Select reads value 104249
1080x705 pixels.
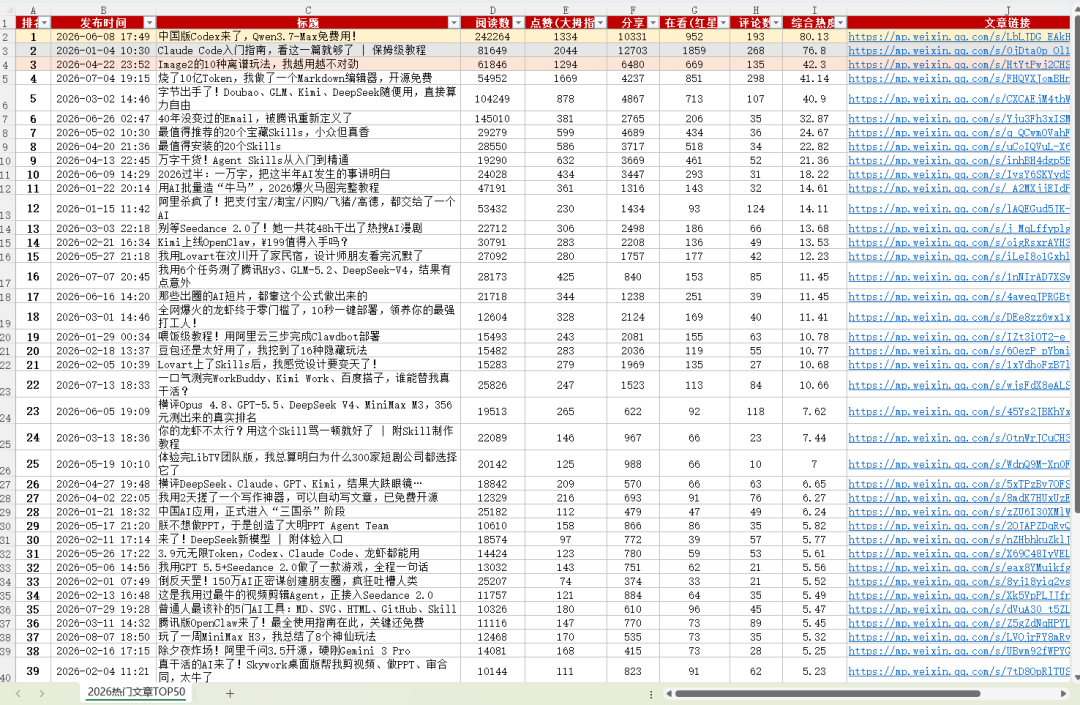pos(492,98)
